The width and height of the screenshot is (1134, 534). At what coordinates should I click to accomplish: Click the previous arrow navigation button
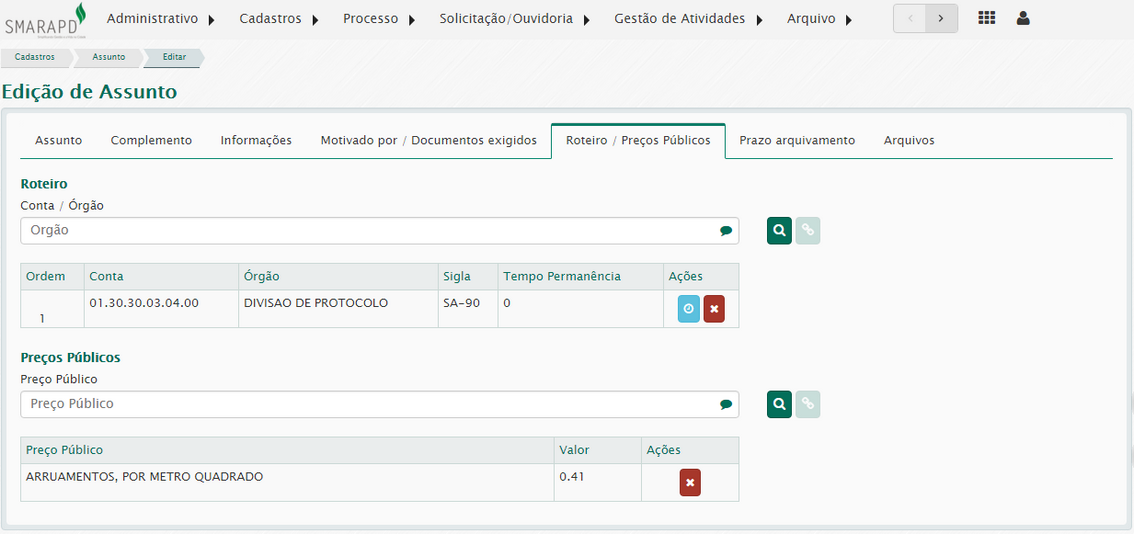(909, 19)
